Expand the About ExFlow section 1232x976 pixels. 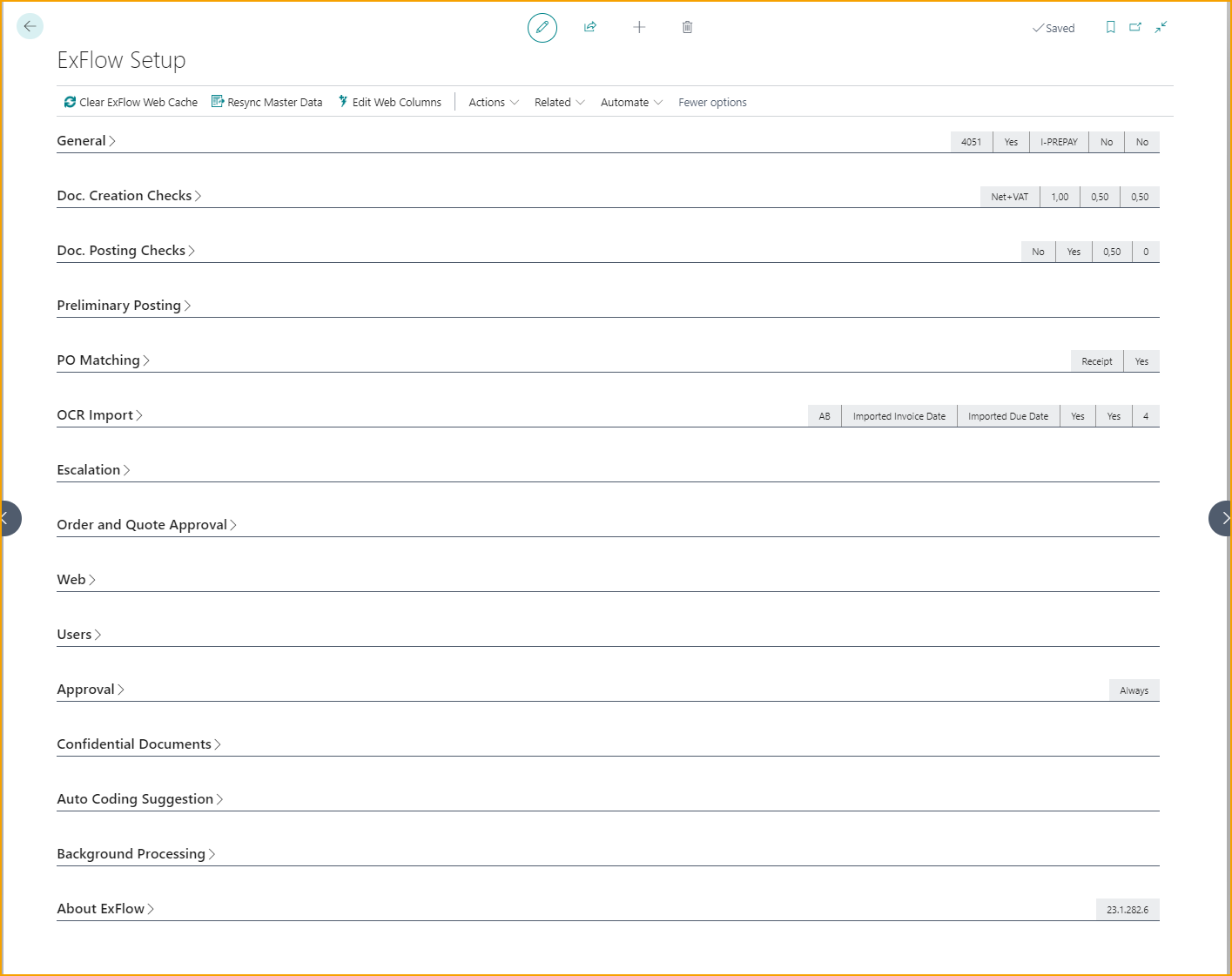pos(106,908)
